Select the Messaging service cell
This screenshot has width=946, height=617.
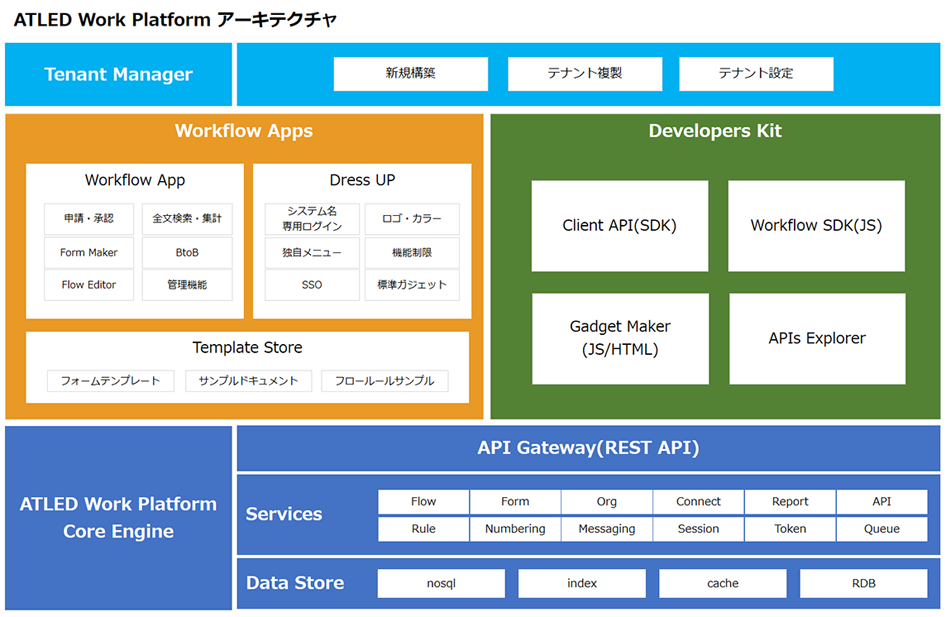click(606, 529)
